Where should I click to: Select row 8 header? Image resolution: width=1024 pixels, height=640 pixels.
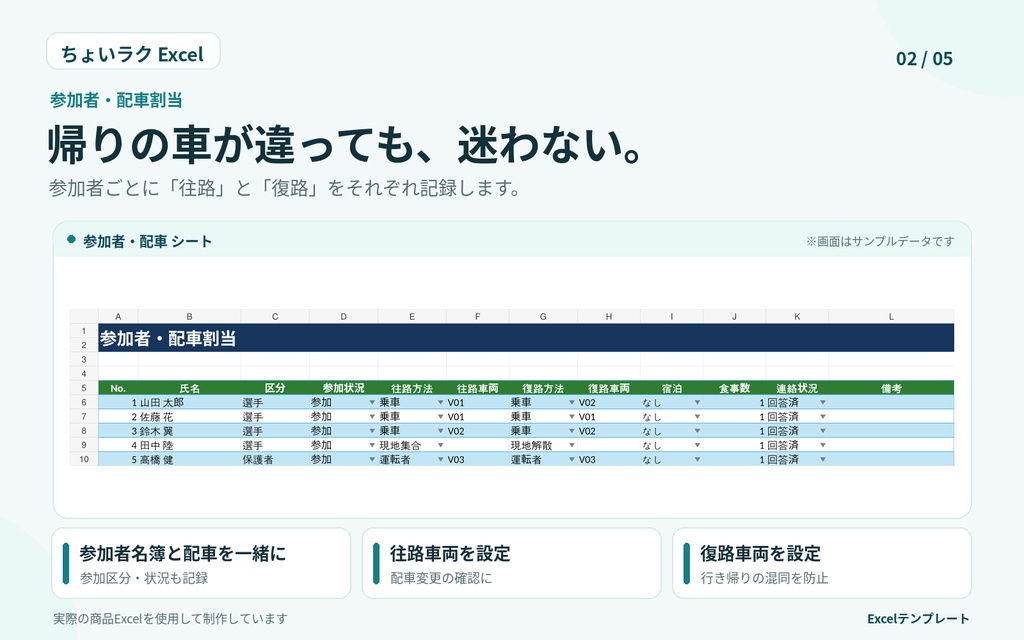(84, 431)
